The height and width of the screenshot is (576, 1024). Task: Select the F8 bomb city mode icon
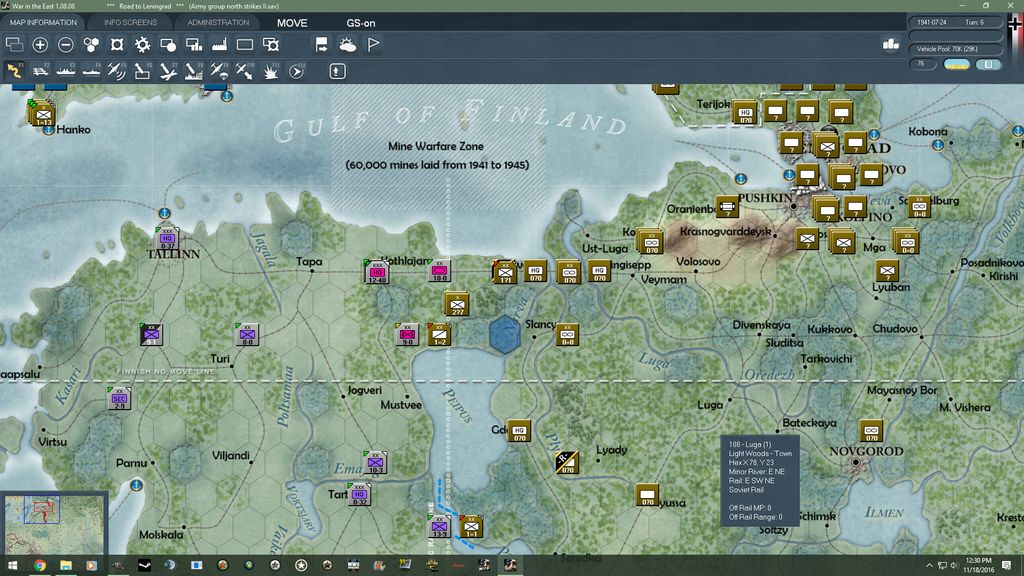pos(193,71)
